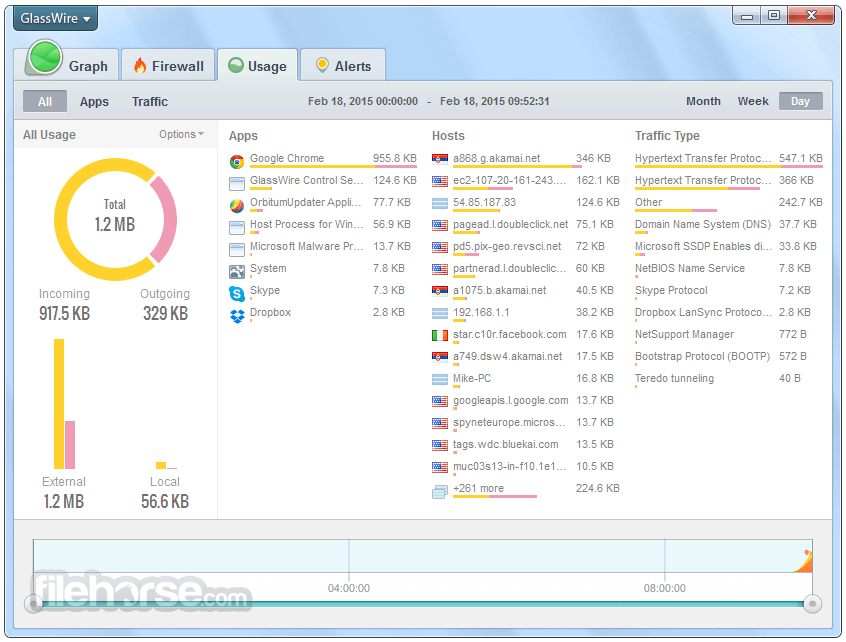This screenshot has width=846, height=642.
Task: Click flag icon for googleapis.l.google.com
Action: point(440,401)
